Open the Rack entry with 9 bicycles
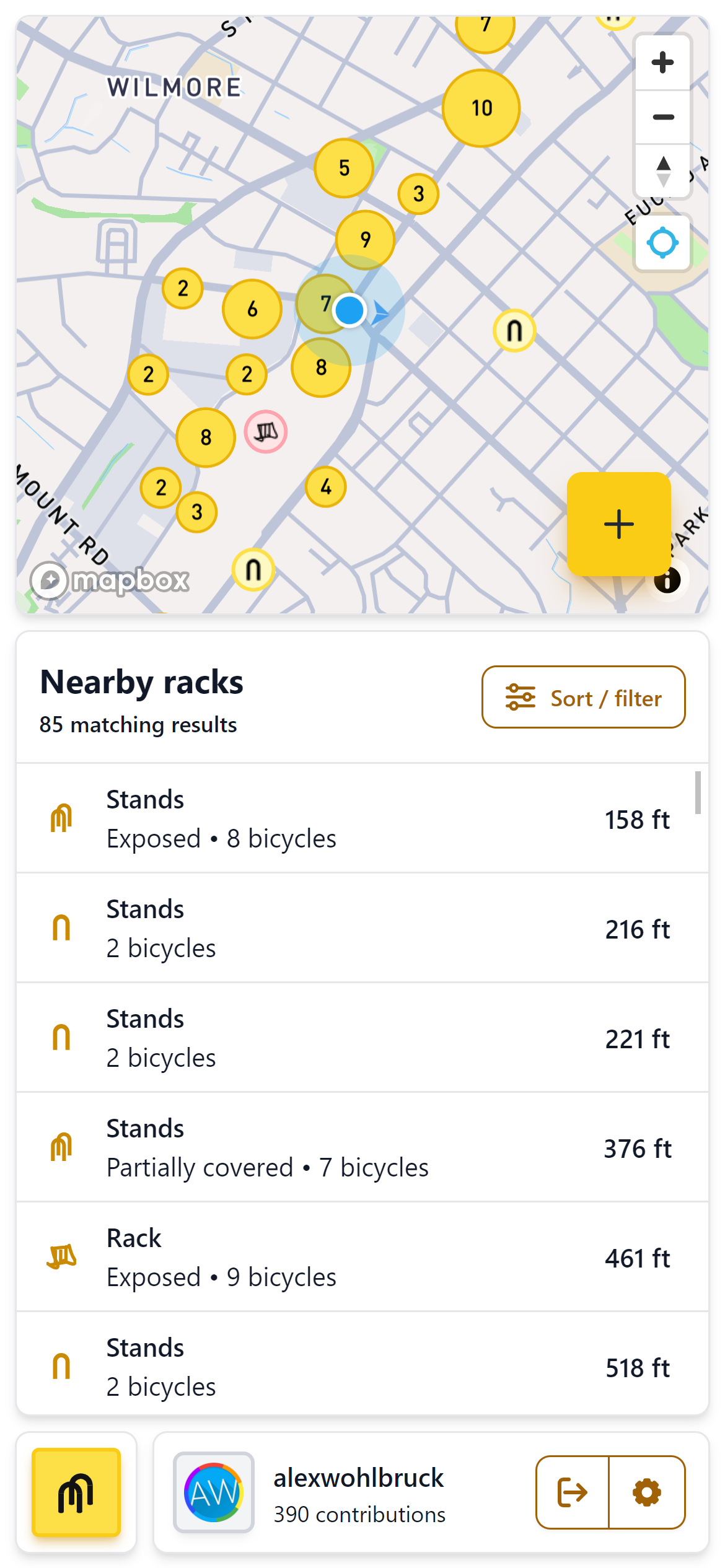Screen dimensions: 725x1568 (362, 1257)
